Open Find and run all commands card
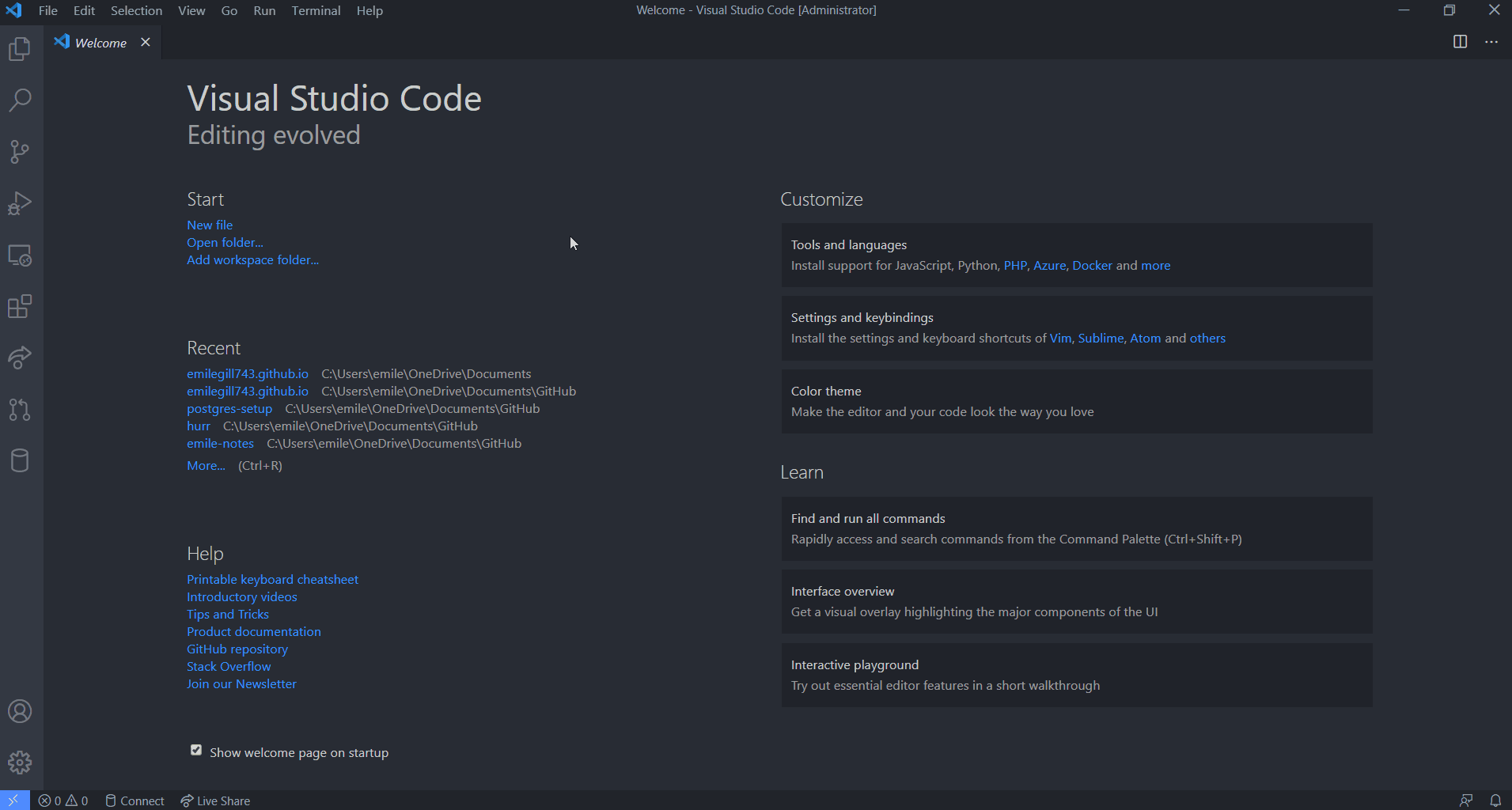 click(1077, 529)
